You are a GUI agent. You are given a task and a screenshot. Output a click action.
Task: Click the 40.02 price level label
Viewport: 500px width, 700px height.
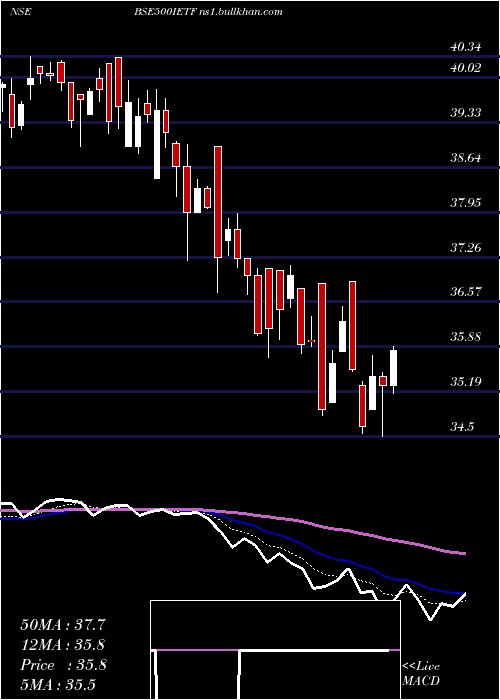pyautogui.click(x=466, y=68)
